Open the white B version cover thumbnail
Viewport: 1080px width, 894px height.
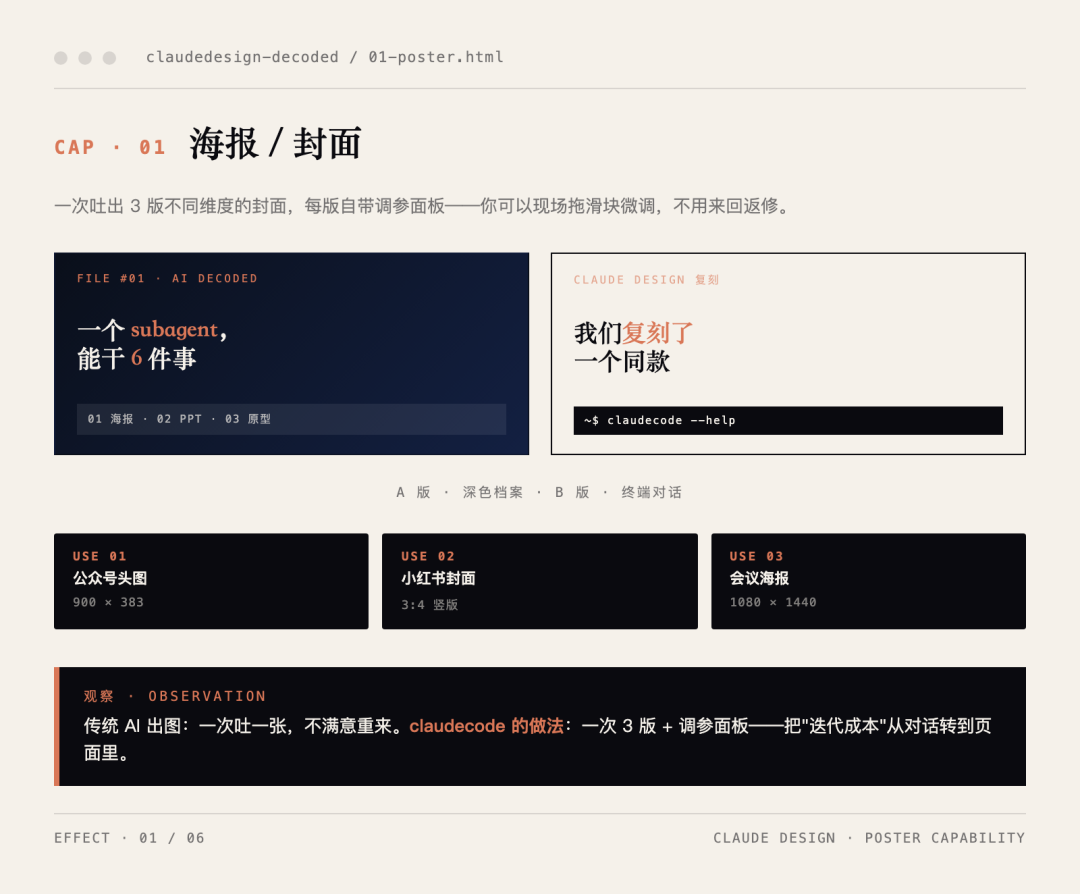788,353
